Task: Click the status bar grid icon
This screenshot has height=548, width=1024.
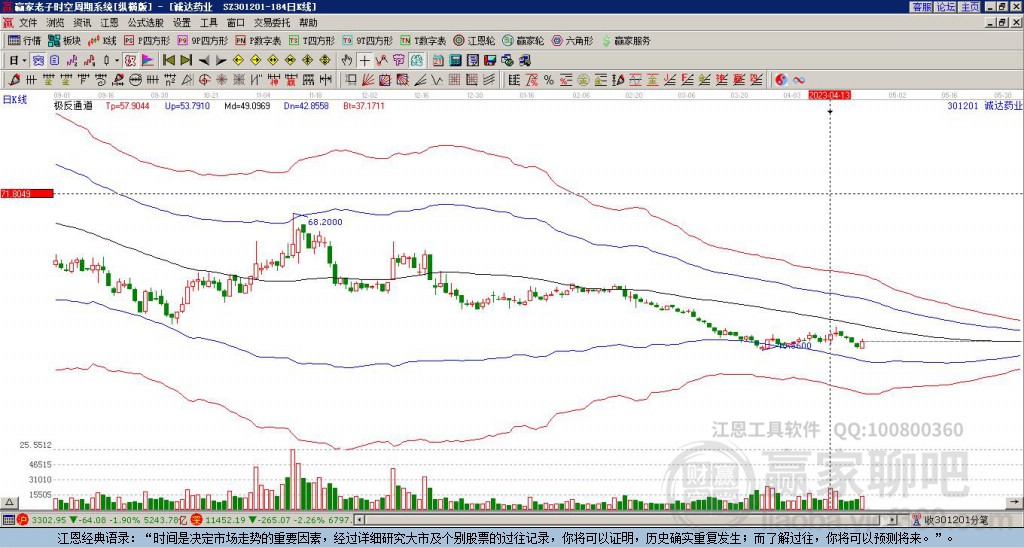Action: click(8, 520)
